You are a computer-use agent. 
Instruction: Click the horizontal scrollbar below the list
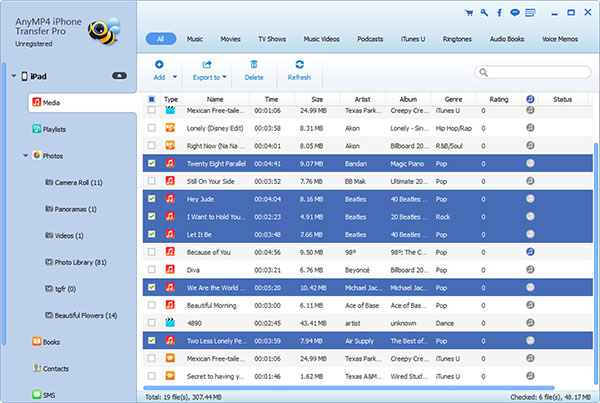pos(350,387)
